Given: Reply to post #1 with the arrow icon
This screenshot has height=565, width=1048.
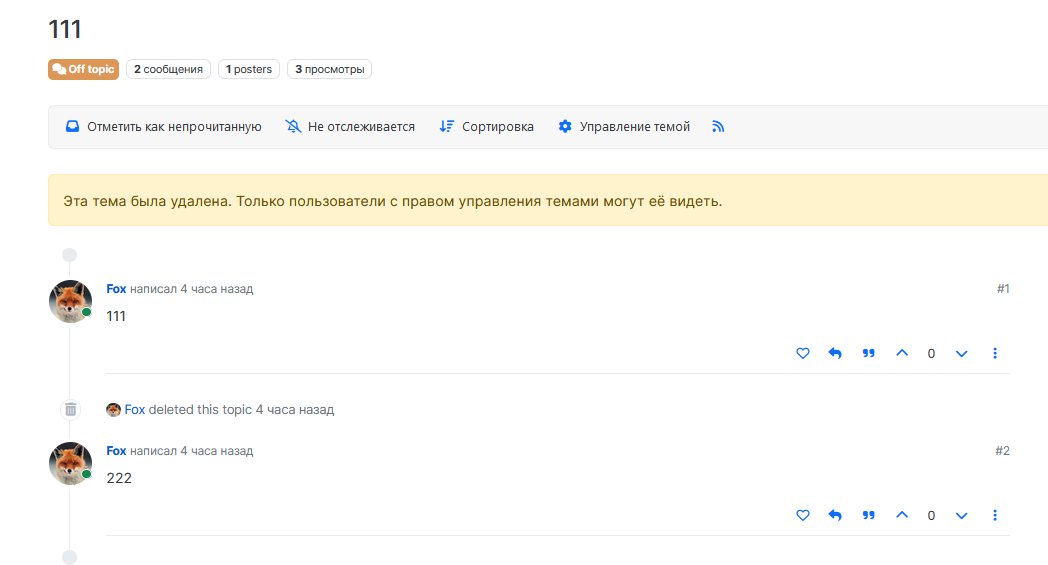Looking at the screenshot, I should 835,353.
